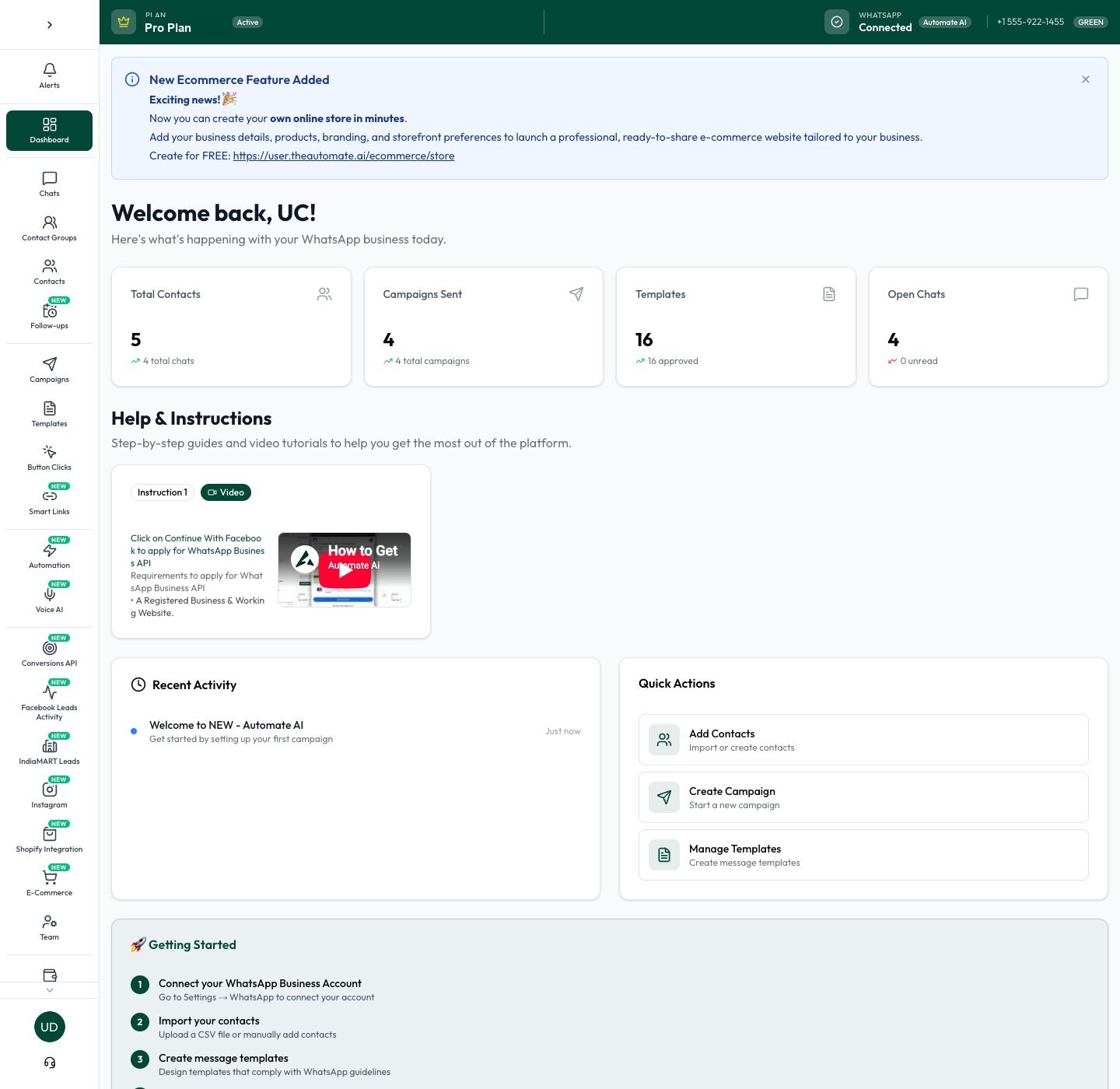Viewport: 1120px width, 1089px height.
Task: Open Team in the sidebar
Action: 50,928
